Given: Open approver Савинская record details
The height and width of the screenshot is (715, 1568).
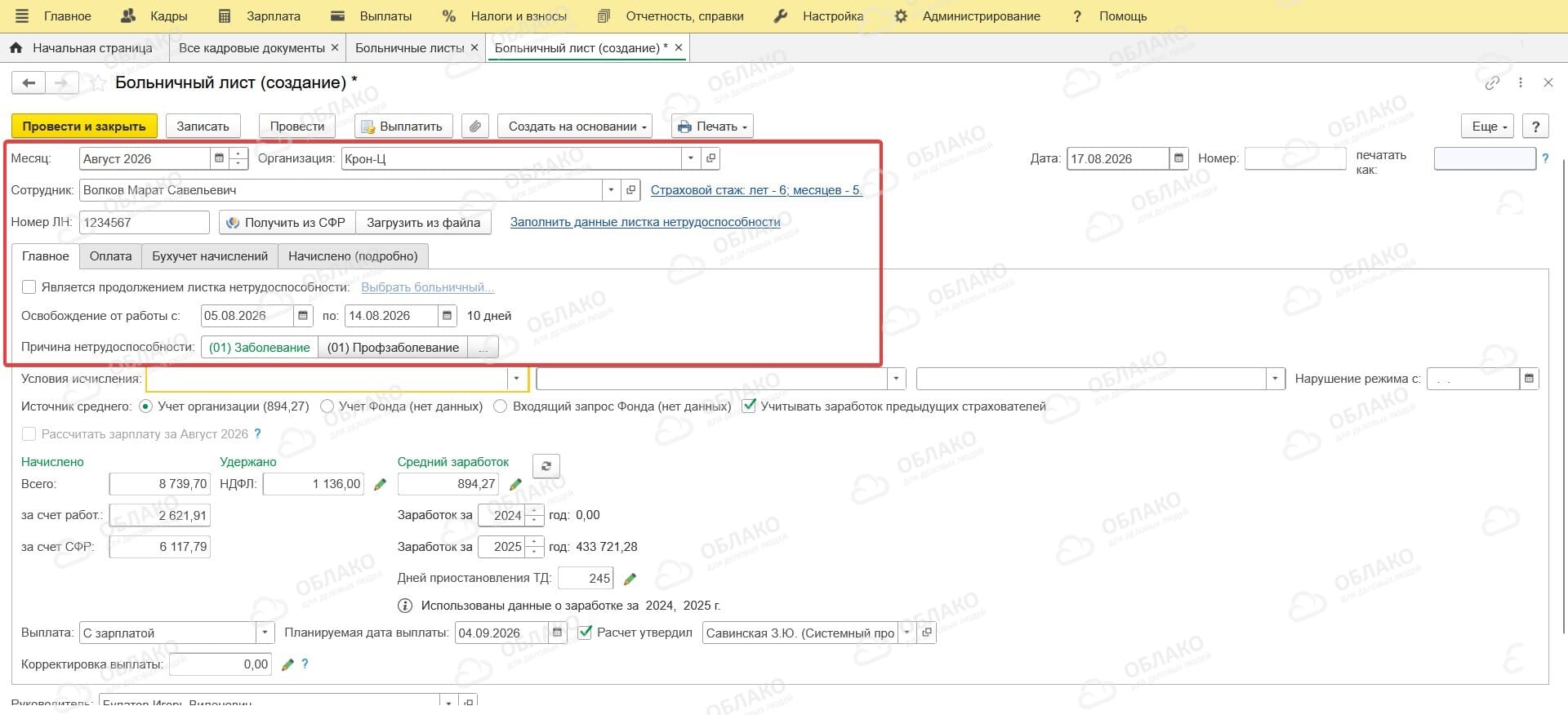Looking at the screenshot, I should click(x=926, y=633).
